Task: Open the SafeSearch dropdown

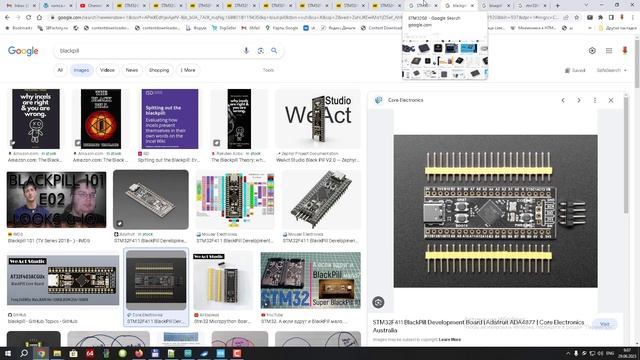Action: pos(611,70)
